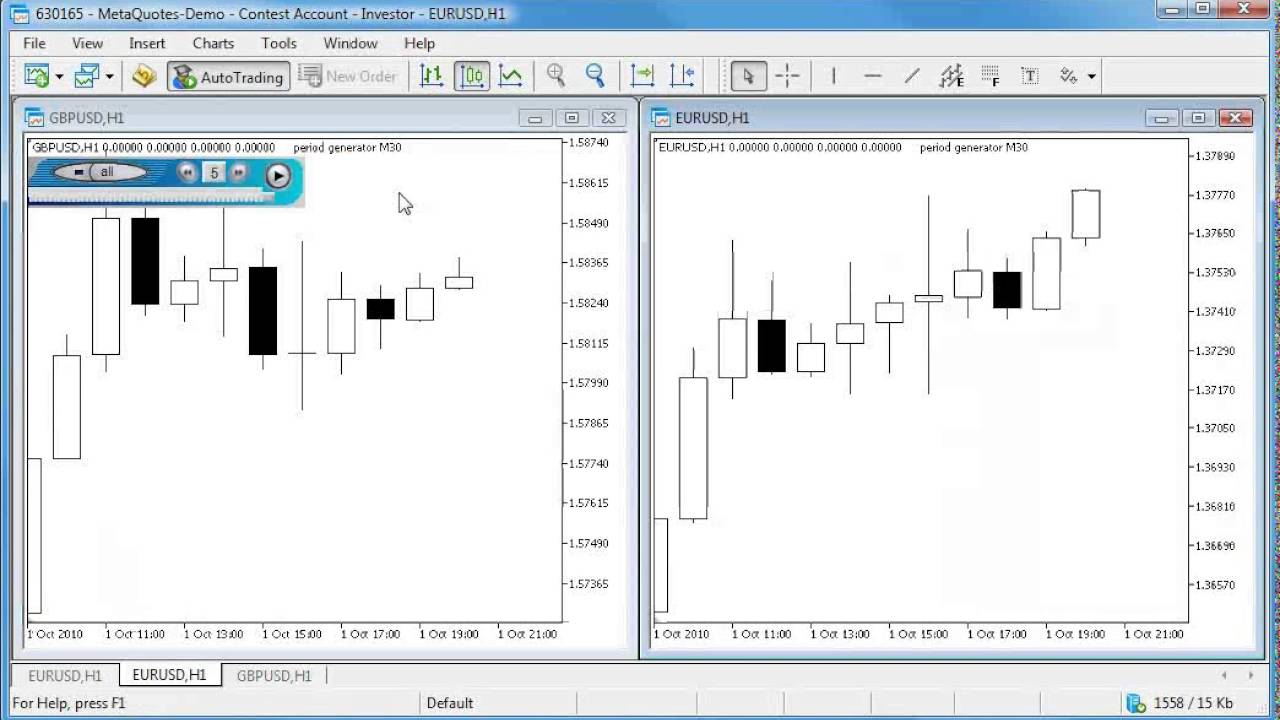The height and width of the screenshot is (720, 1280).
Task: Select the text label tool
Action: pyautogui.click(x=1029, y=76)
